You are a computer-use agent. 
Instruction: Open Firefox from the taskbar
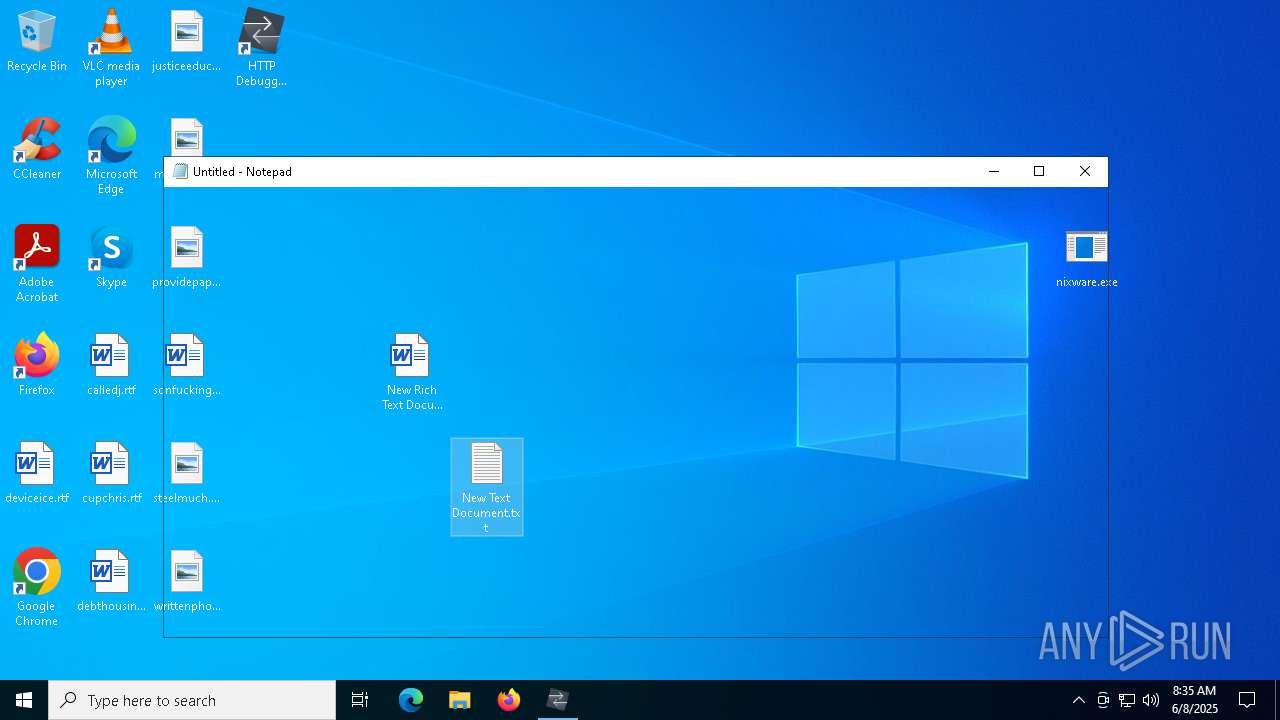(509, 700)
